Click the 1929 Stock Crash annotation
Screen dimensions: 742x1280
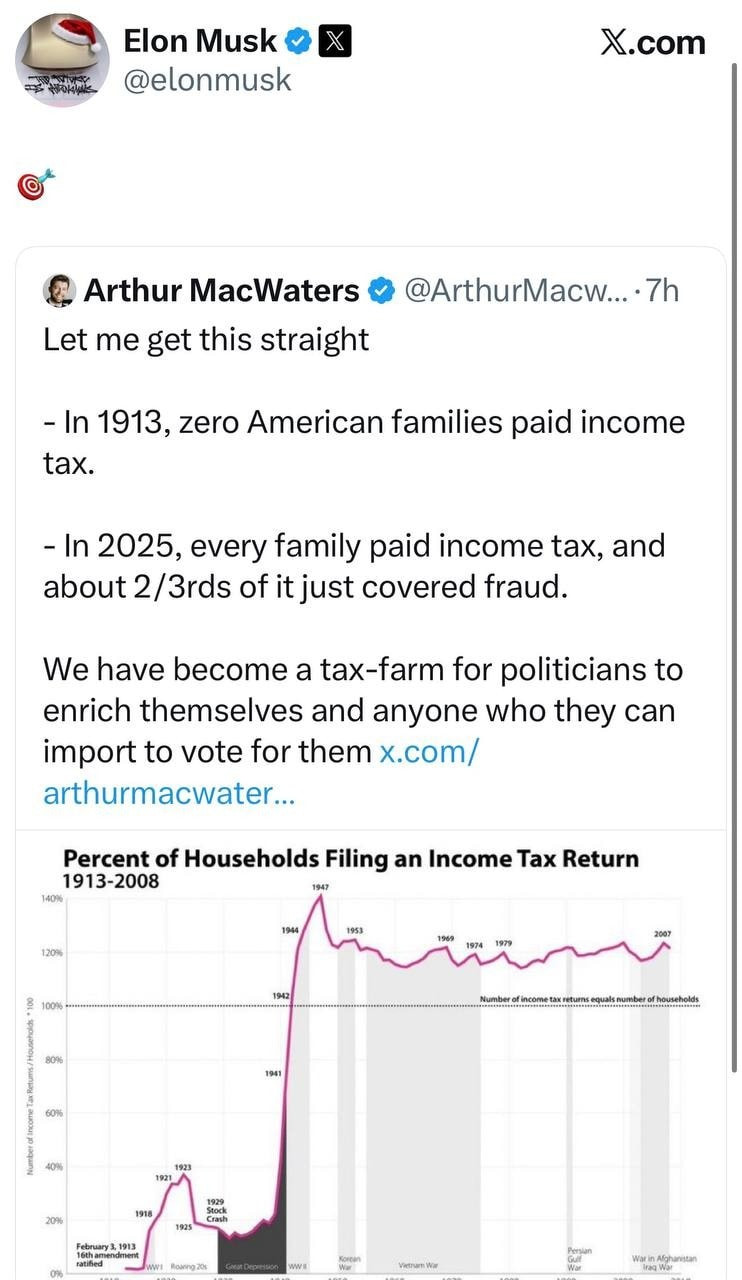click(x=216, y=1209)
